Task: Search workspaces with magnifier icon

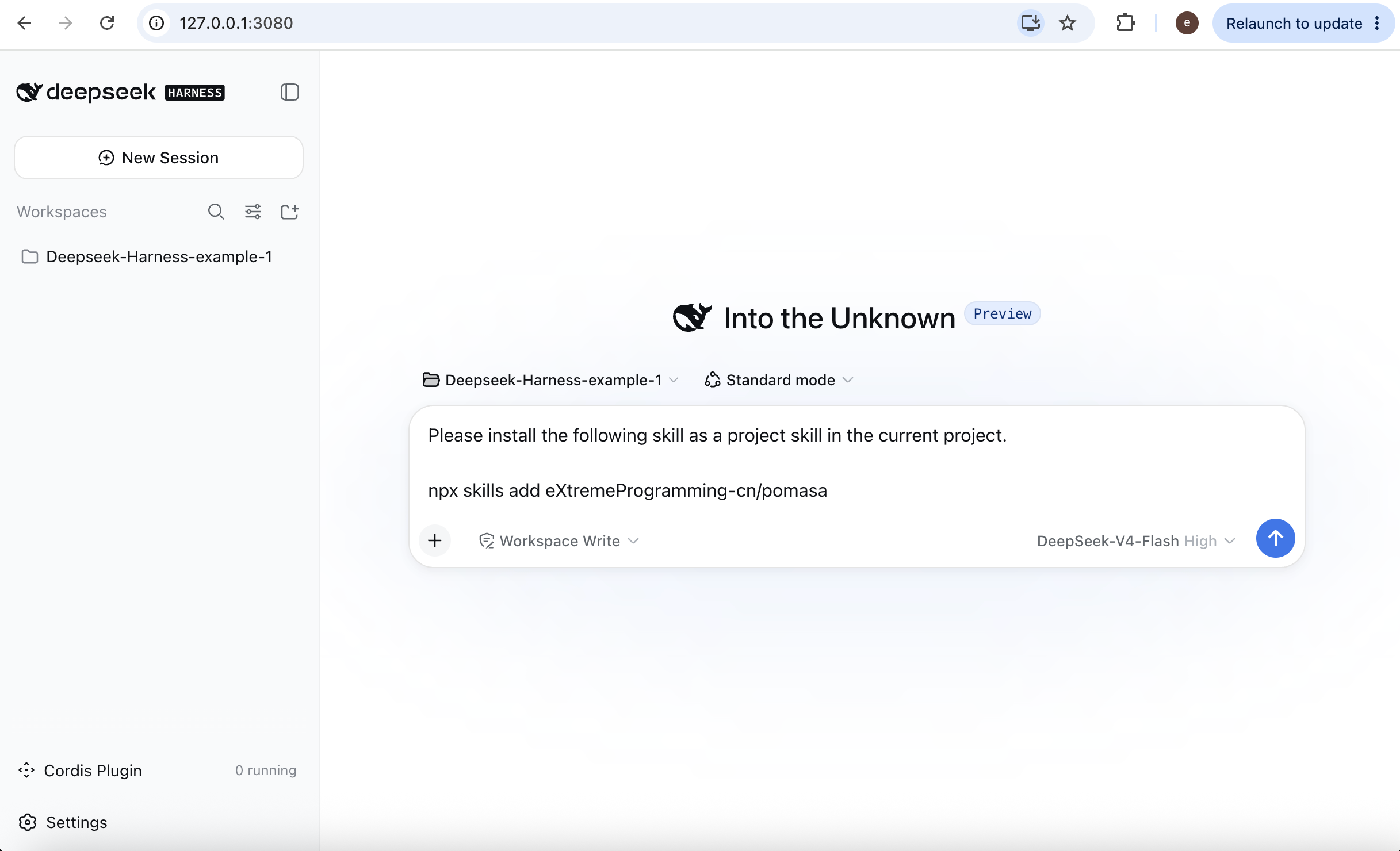Action: (x=216, y=212)
